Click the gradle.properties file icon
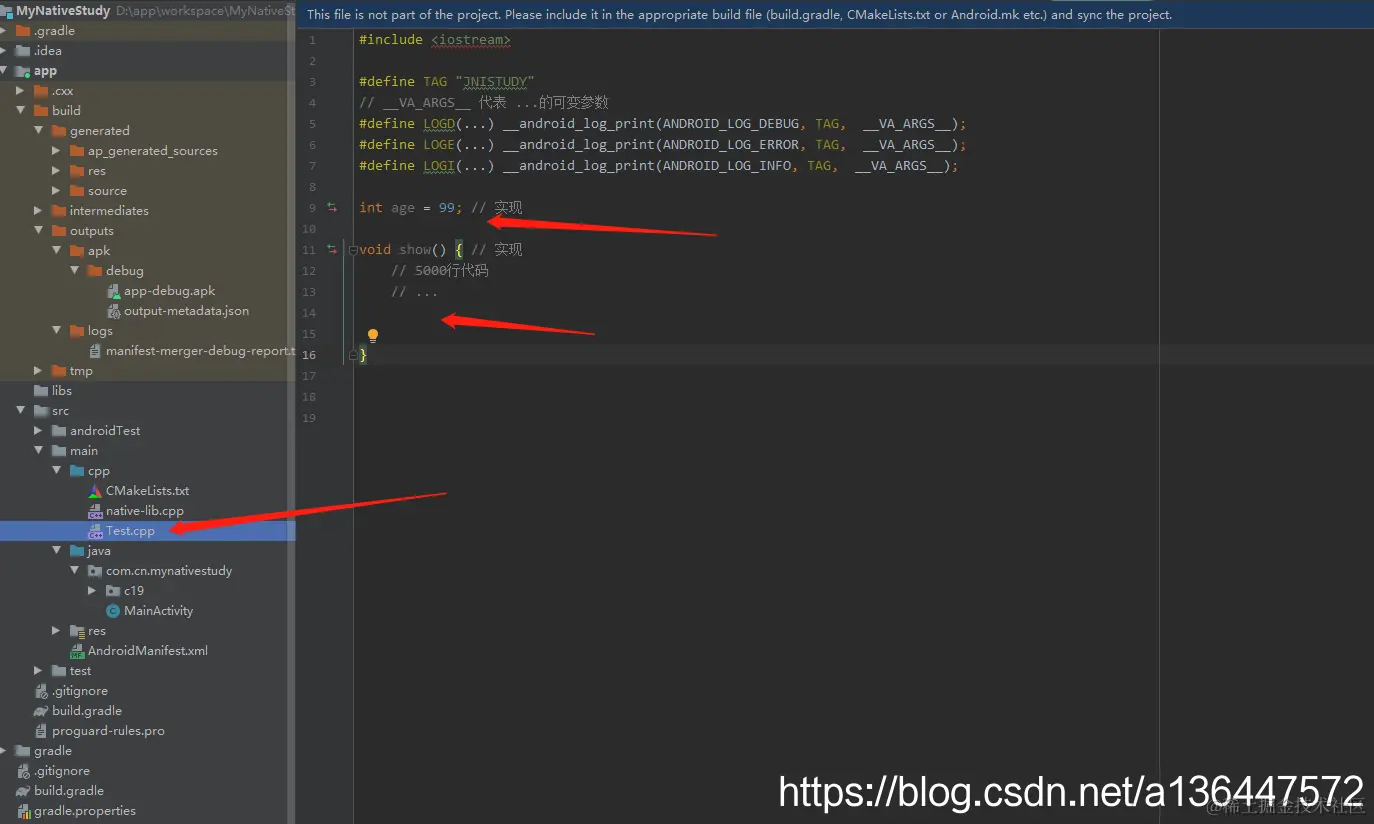1374x824 pixels. pyautogui.click(x=23, y=811)
